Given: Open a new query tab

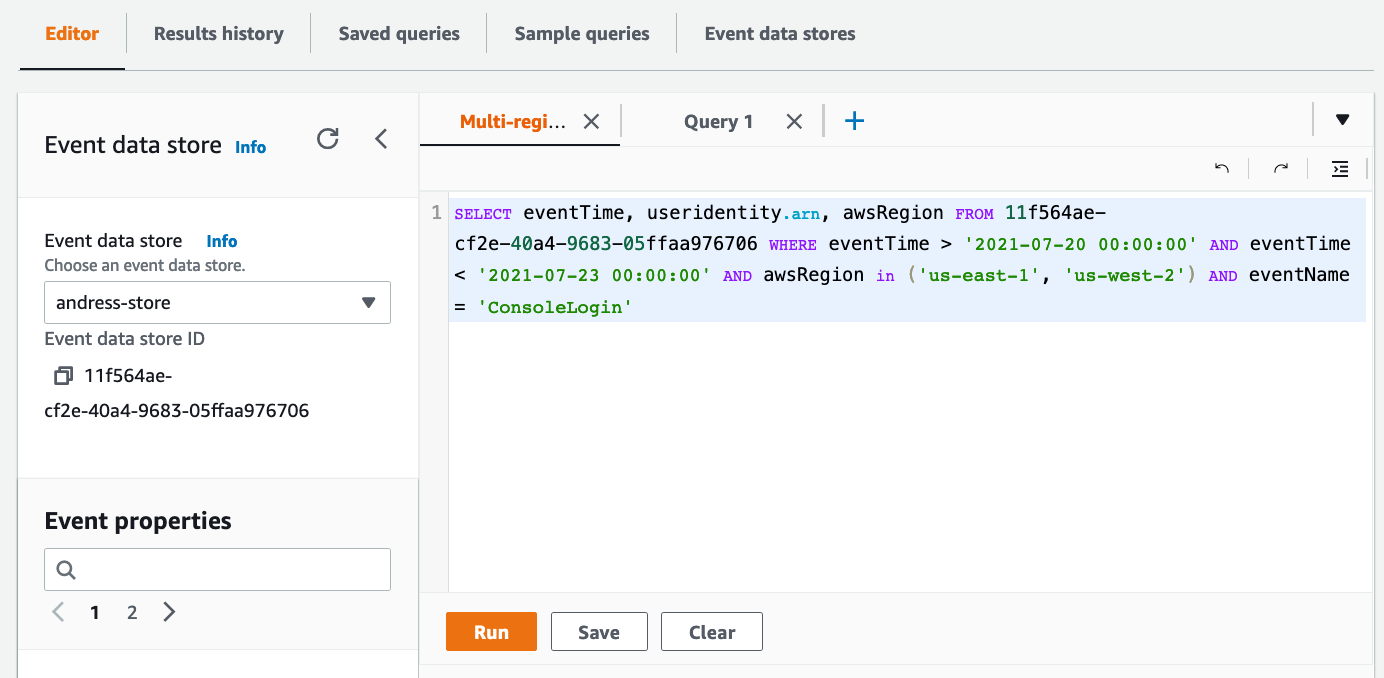Looking at the screenshot, I should pos(854,120).
